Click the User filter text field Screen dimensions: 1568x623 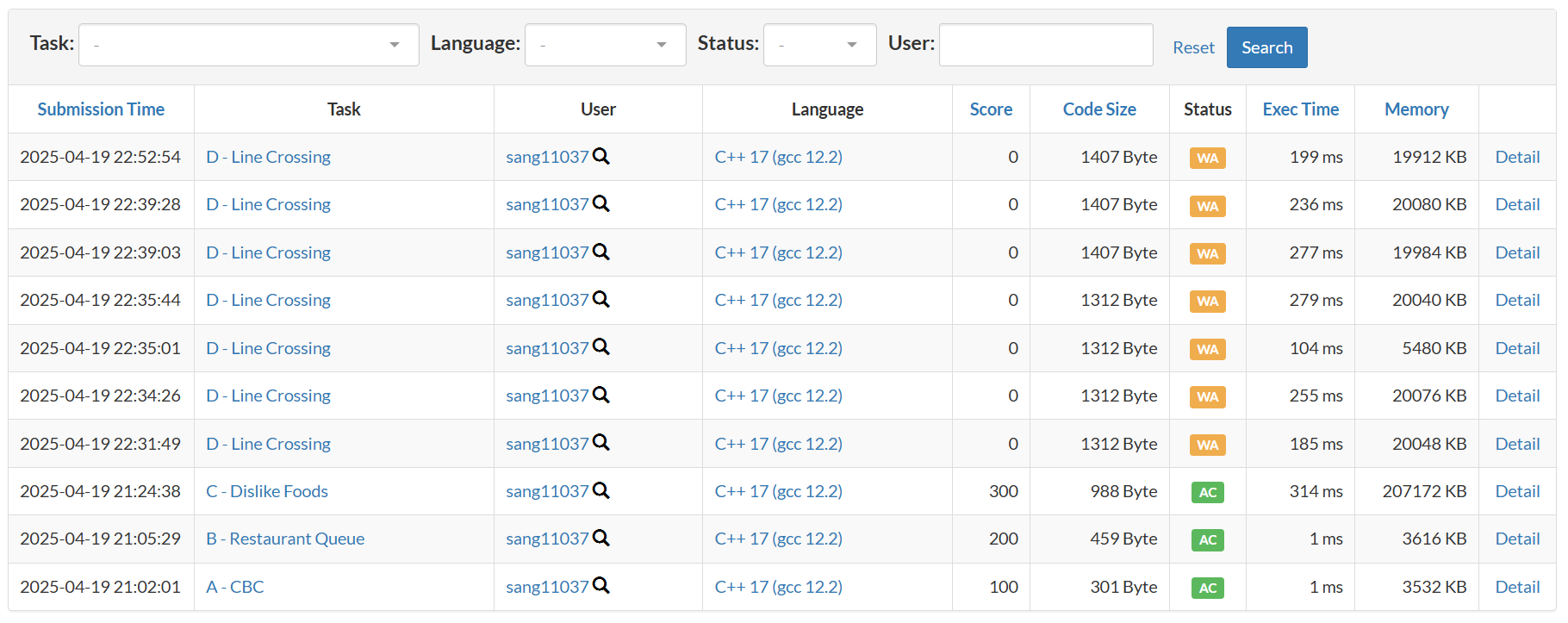[x=1046, y=45]
